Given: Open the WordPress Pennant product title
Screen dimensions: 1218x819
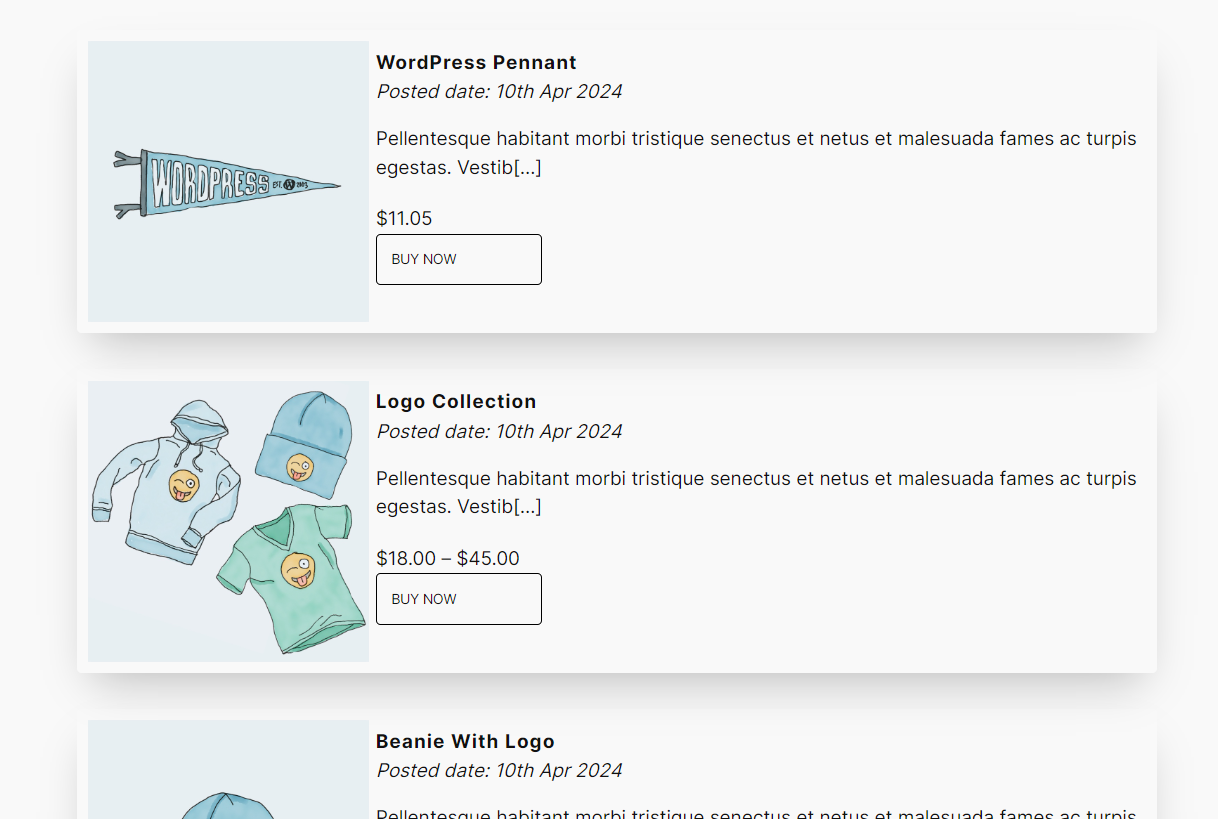Looking at the screenshot, I should click(476, 62).
